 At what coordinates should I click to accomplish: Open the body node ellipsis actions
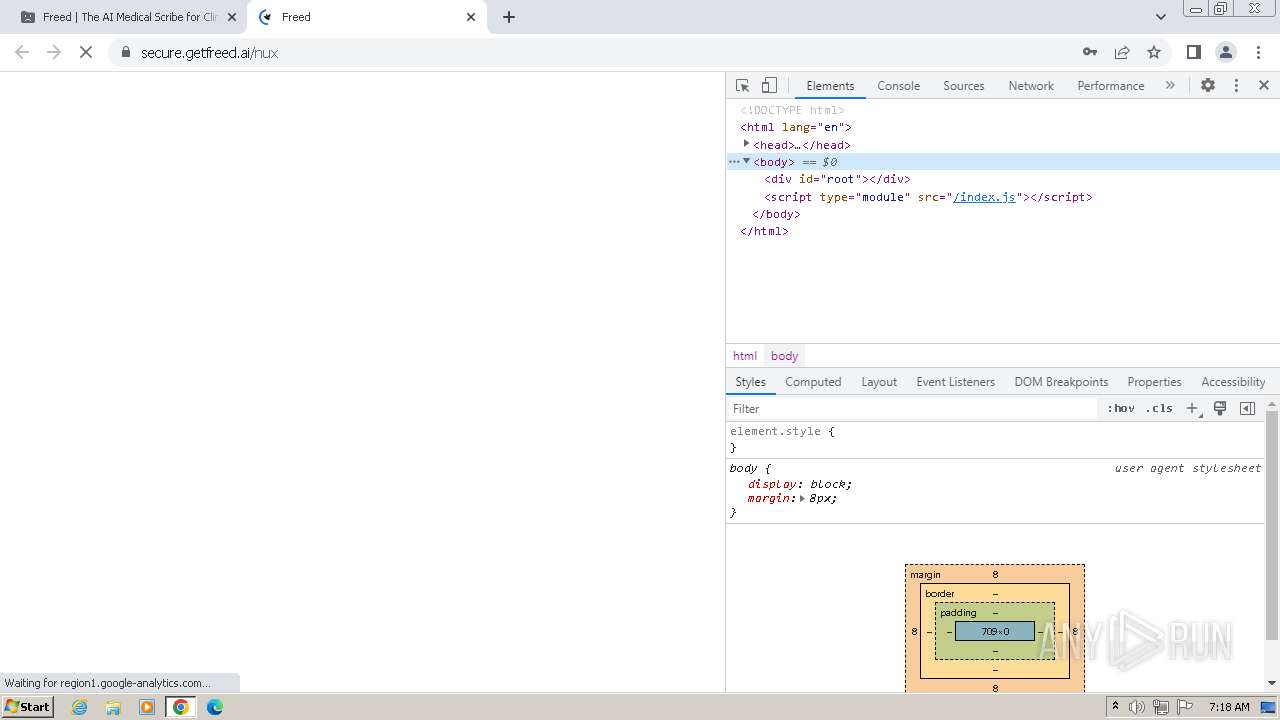733,161
